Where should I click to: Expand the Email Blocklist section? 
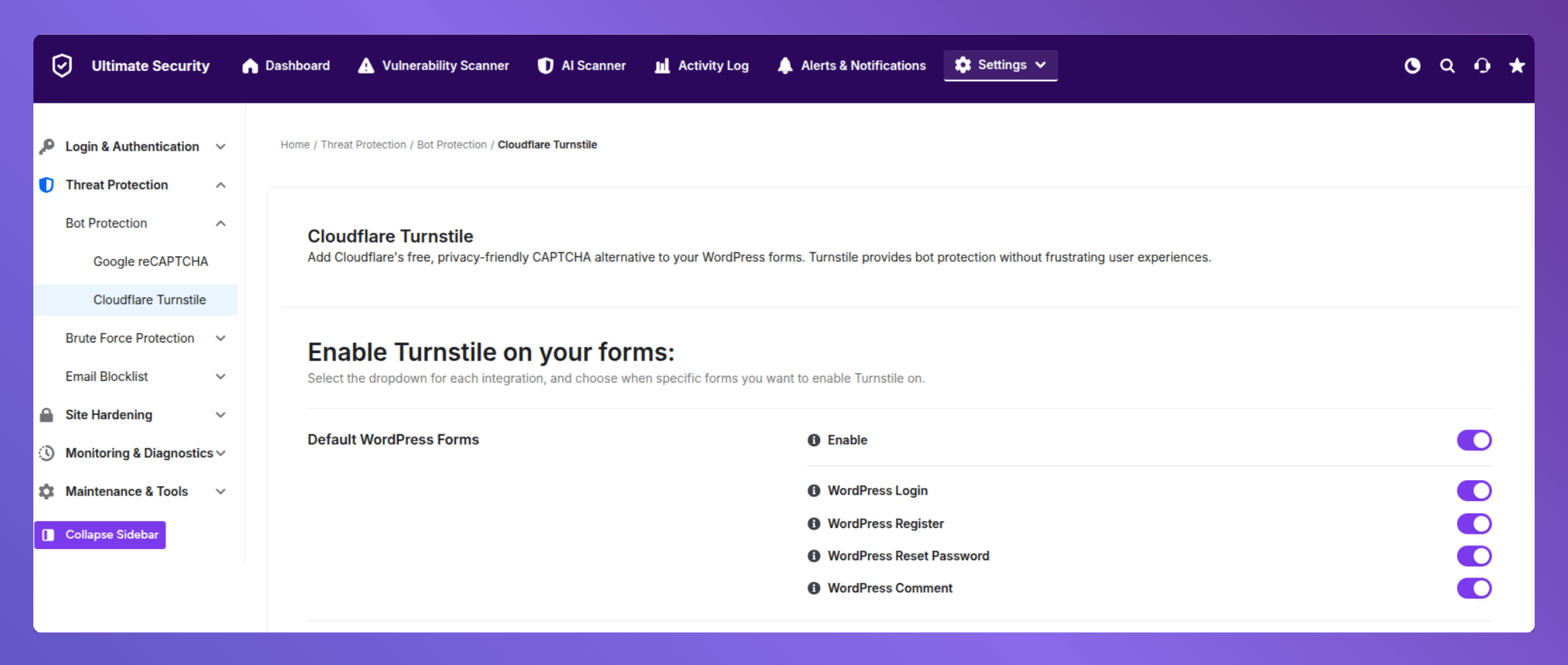(x=220, y=376)
